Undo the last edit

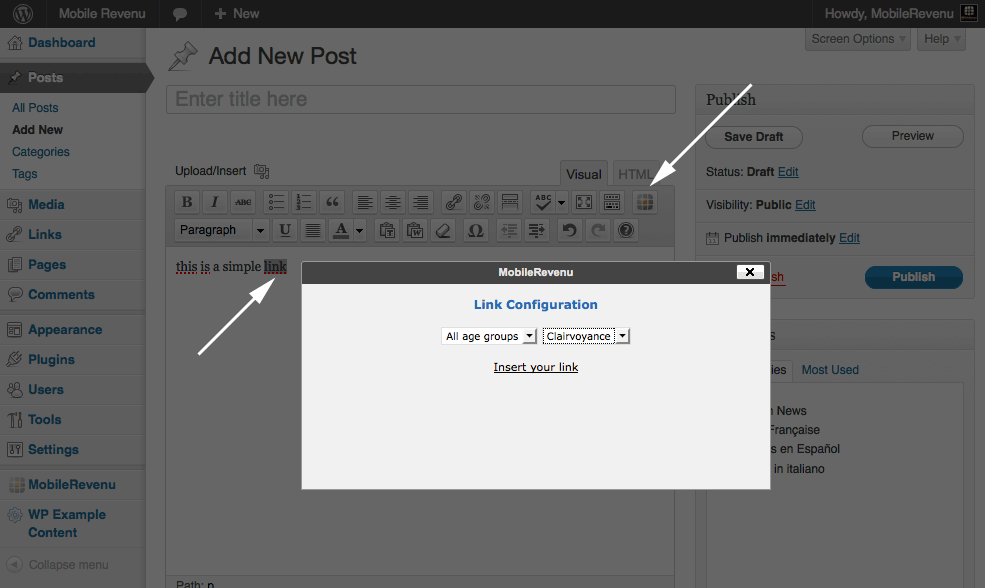(570, 231)
